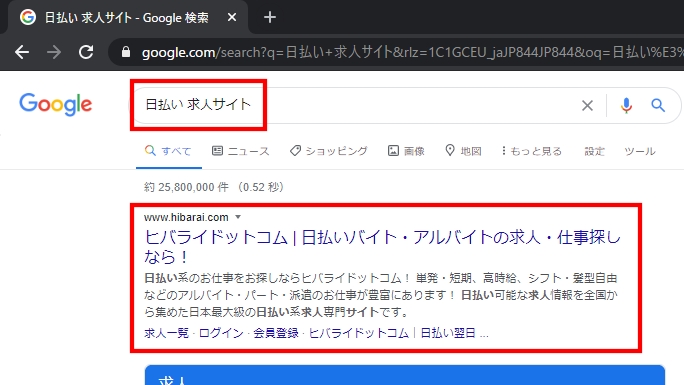Image resolution: width=684 pixels, height=385 pixels.
Task: Switch to the 地図 tab
Action: point(463,151)
